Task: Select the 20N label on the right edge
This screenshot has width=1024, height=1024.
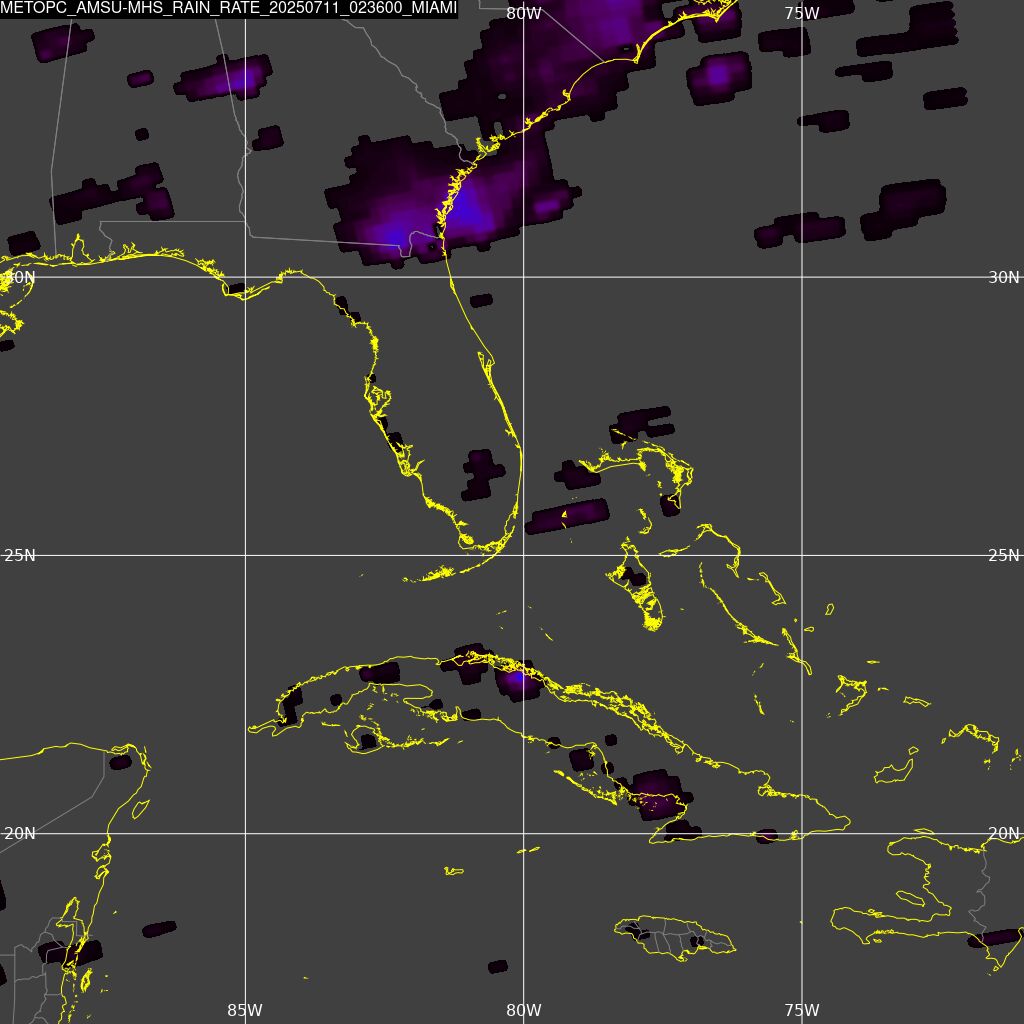Action: pyautogui.click(x=1003, y=833)
